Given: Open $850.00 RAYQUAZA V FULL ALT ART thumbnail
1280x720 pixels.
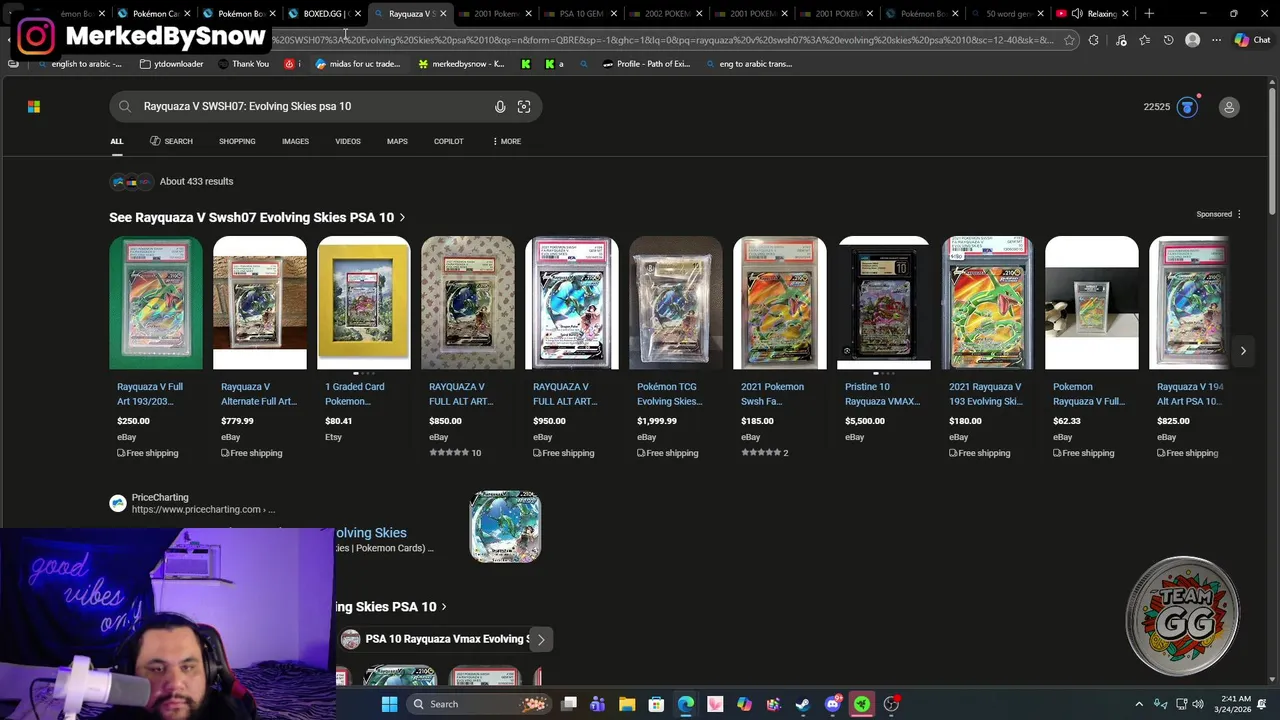Looking at the screenshot, I should point(468,303).
